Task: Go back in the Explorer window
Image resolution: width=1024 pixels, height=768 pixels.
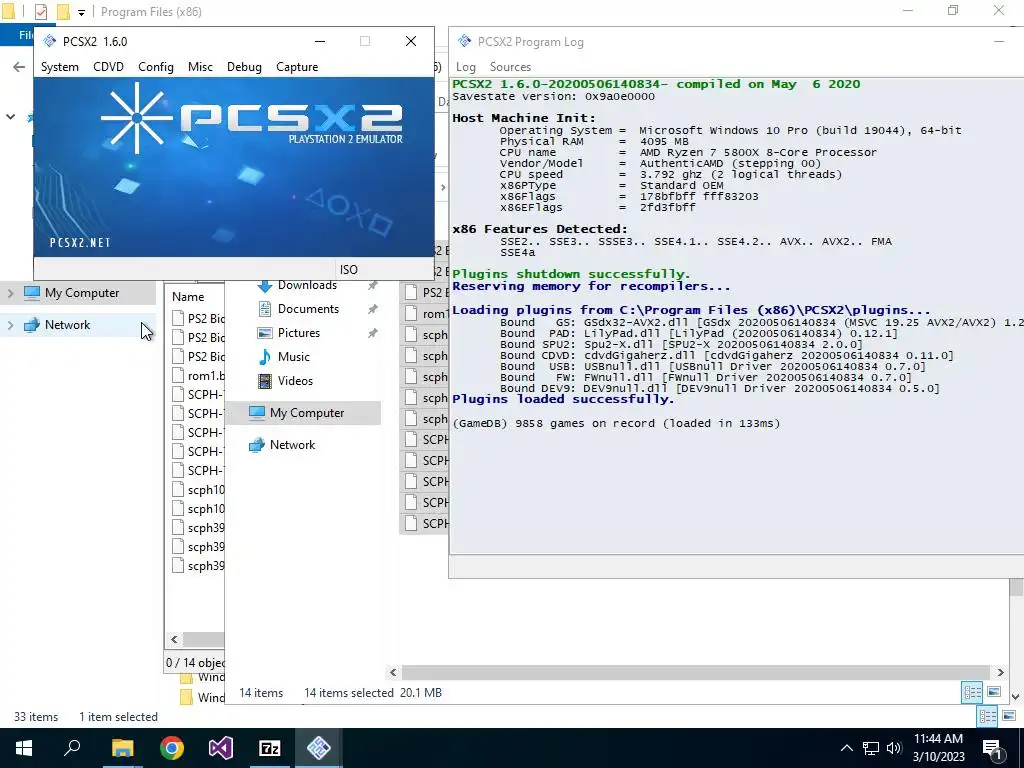Action: tap(19, 67)
